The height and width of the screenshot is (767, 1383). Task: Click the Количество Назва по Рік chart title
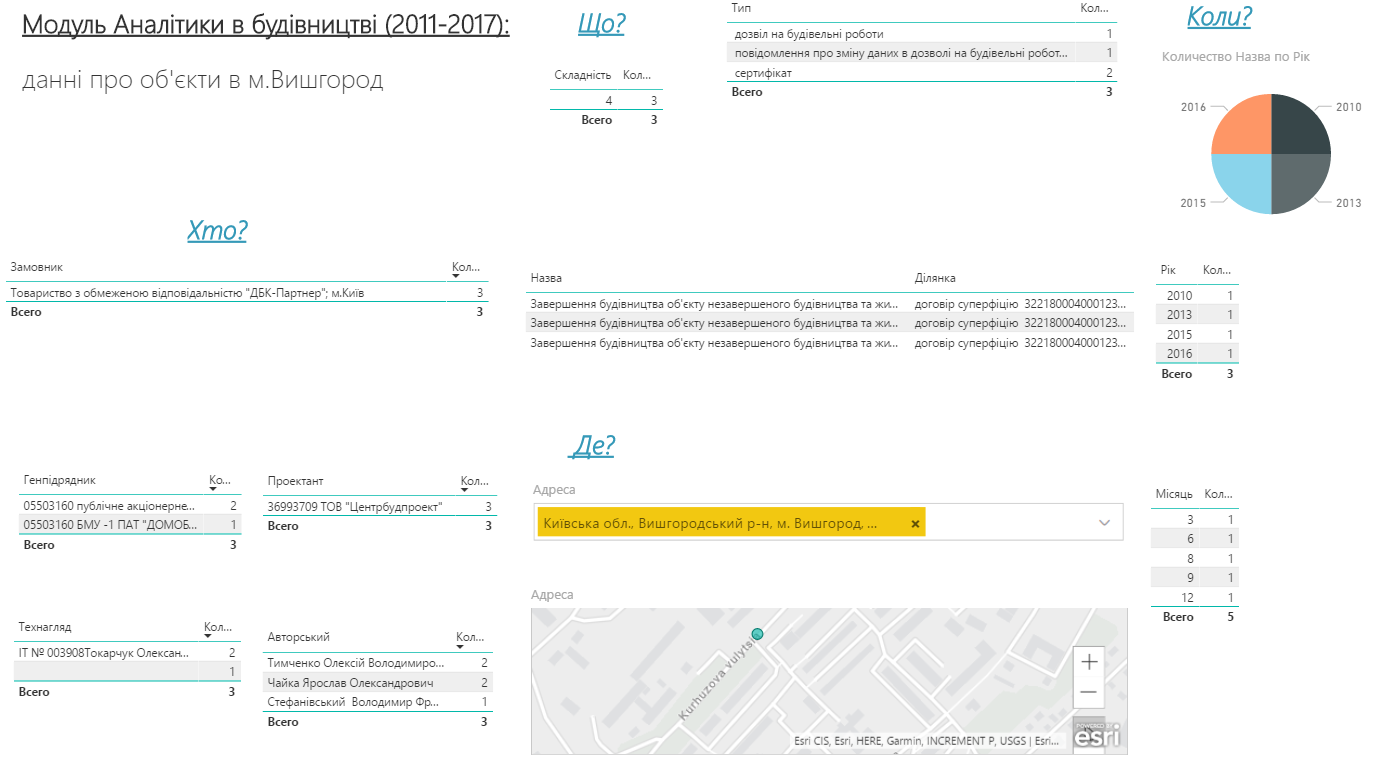click(x=1236, y=57)
